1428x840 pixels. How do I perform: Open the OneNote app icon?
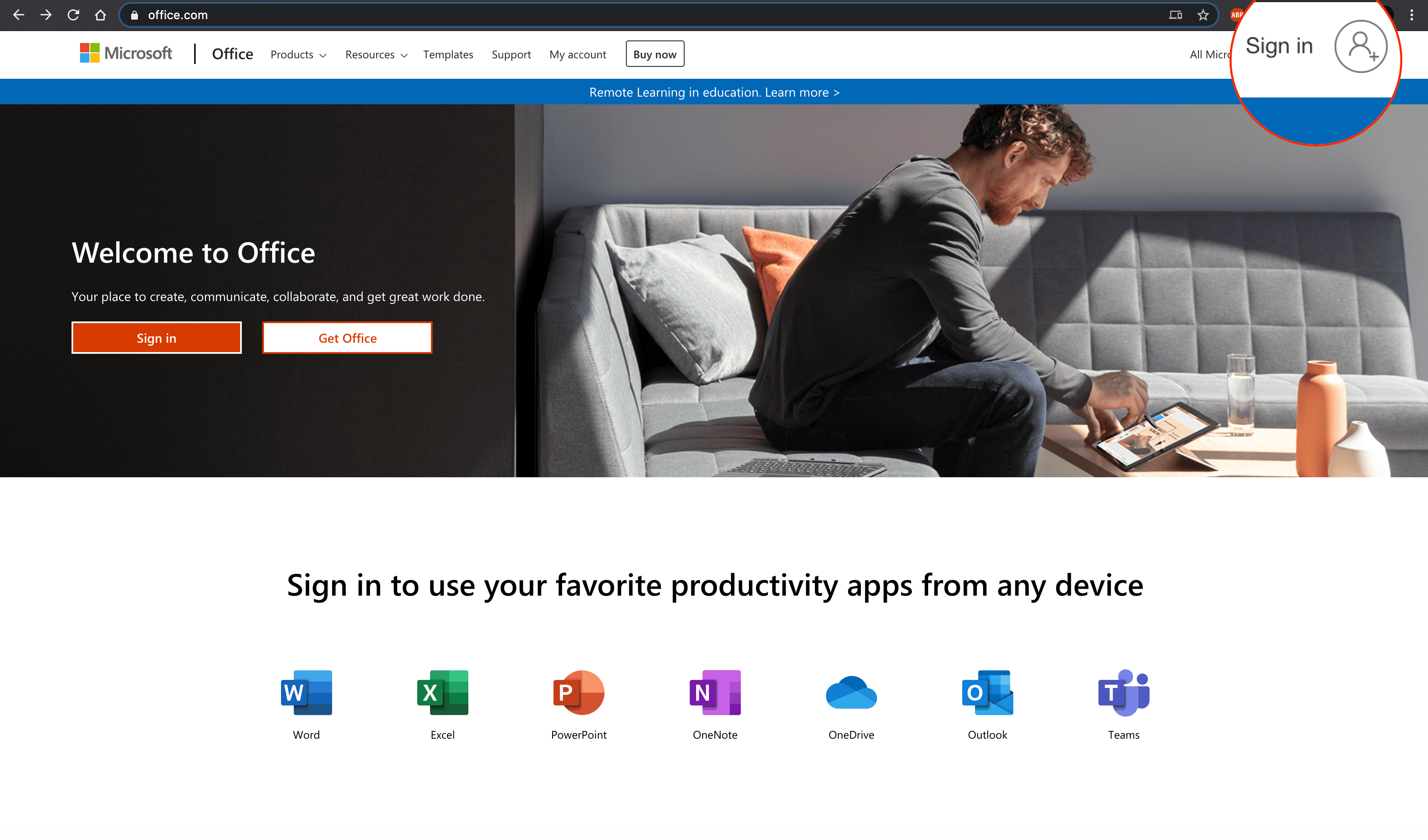[714, 693]
